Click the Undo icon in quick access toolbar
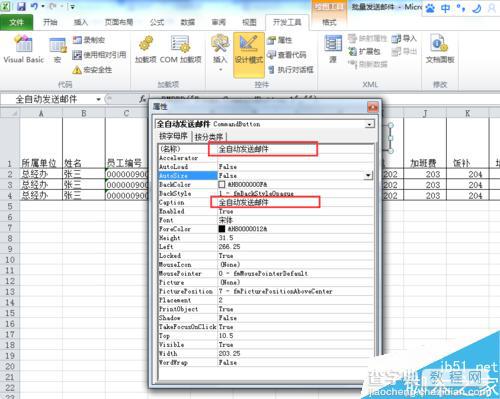The height and width of the screenshot is (399, 500). point(34,6)
